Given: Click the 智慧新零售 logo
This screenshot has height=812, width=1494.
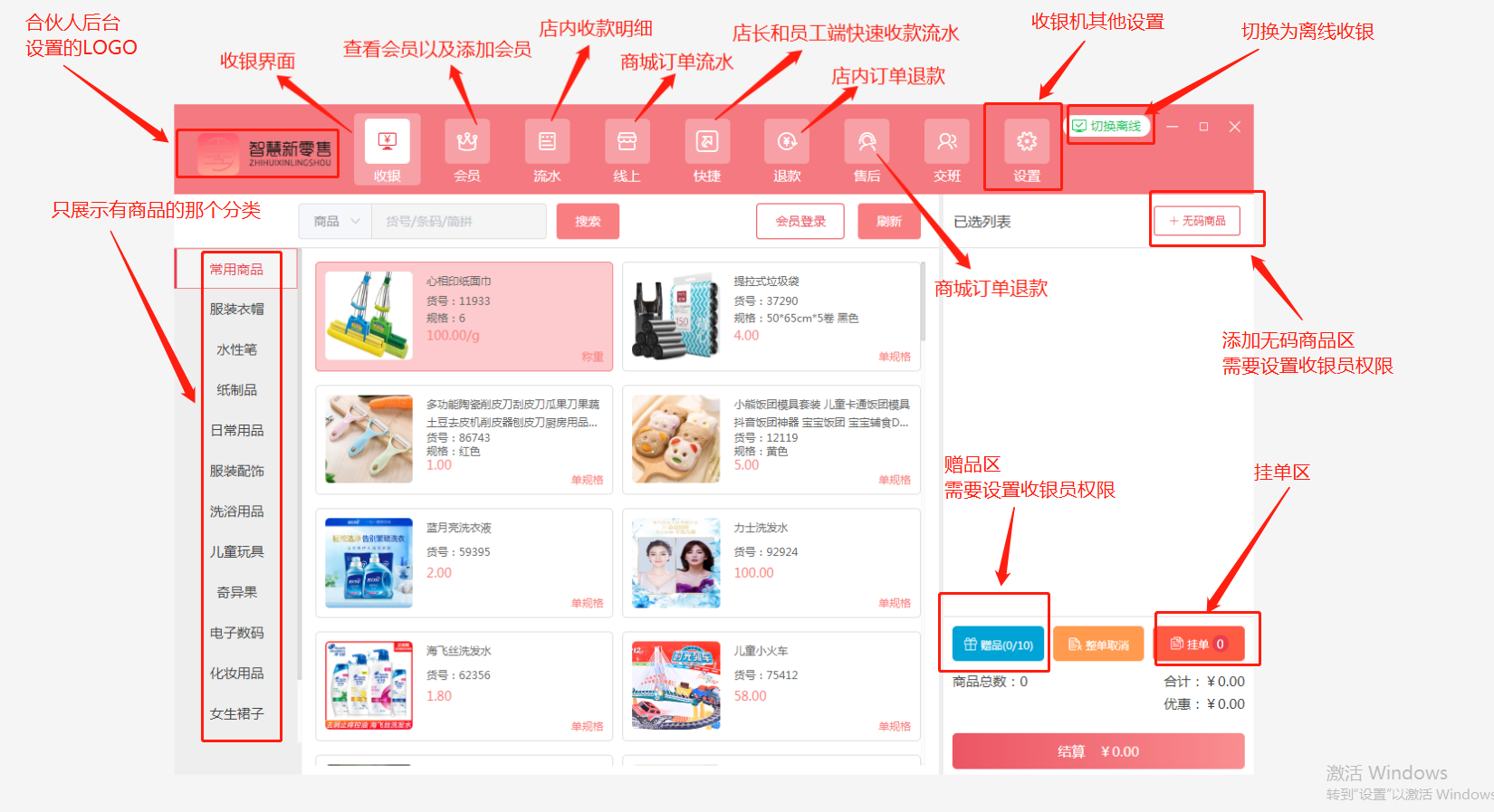Looking at the screenshot, I should pyautogui.click(x=263, y=154).
